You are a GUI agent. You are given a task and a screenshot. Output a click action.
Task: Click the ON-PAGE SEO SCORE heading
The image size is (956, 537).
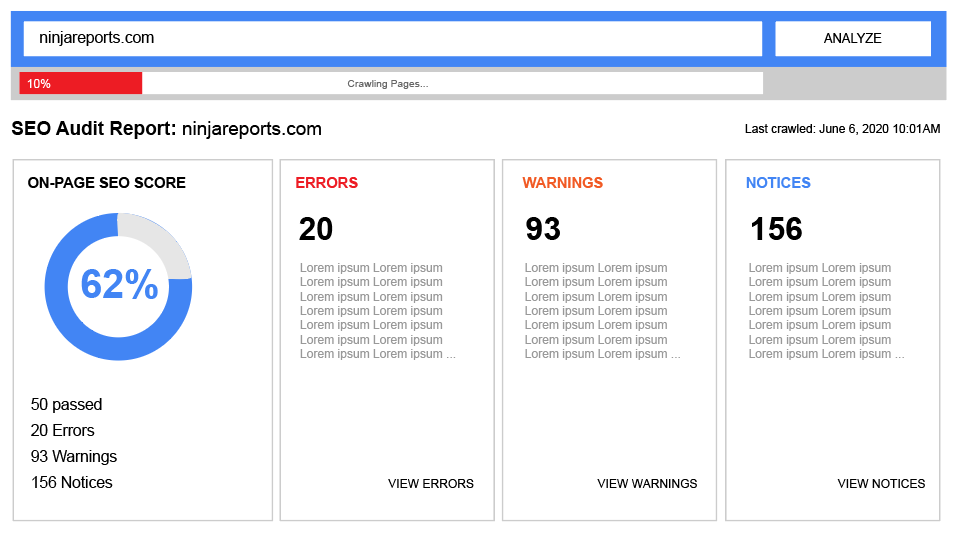click(x=107, y=183)
